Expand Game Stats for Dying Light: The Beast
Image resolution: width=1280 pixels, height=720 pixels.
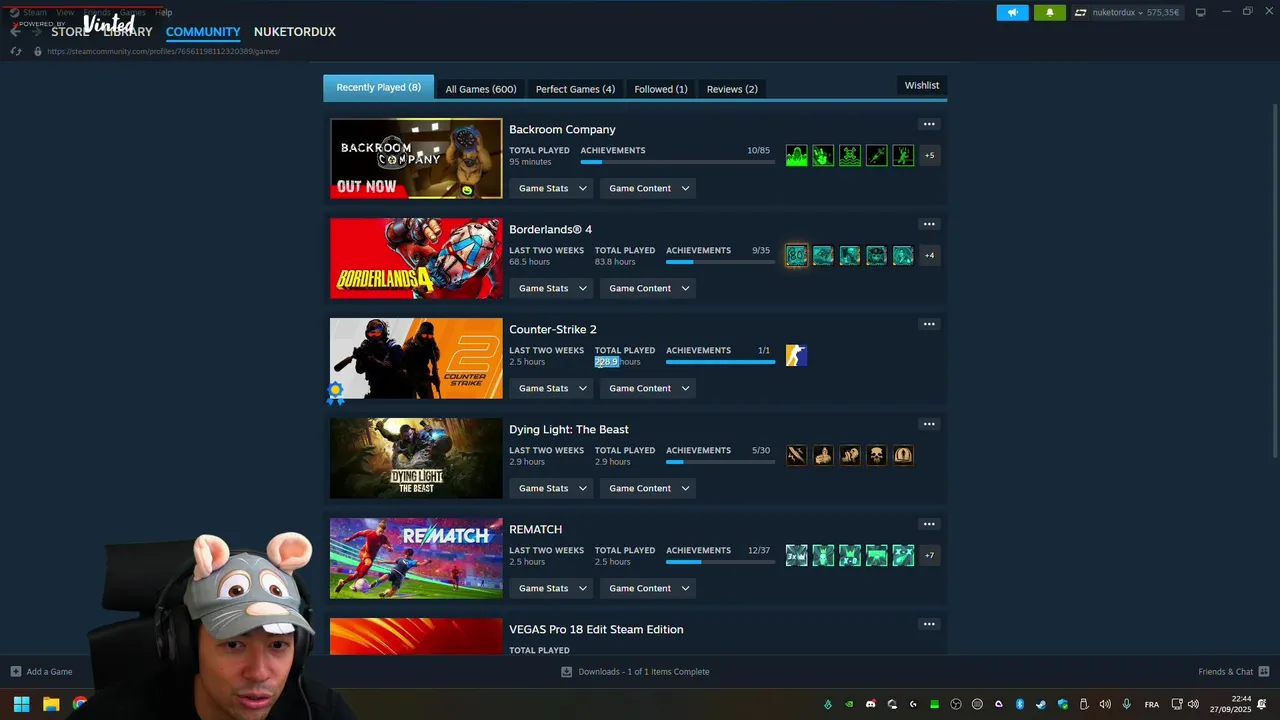553,488
